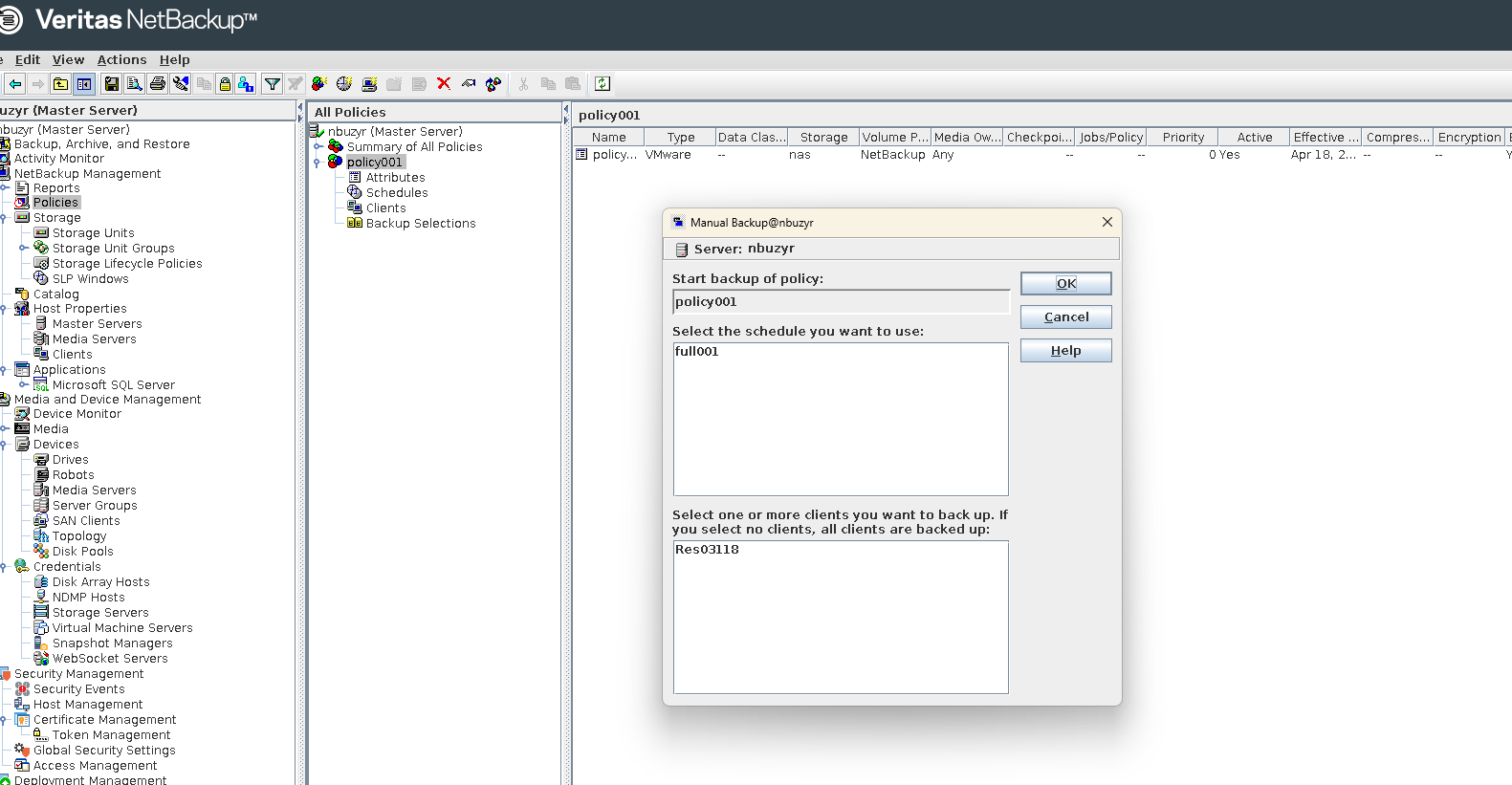This screenshot has width=1512, height=785.
Task: Select Master Servers under Host Properties
Action: (x=97, y=324)
